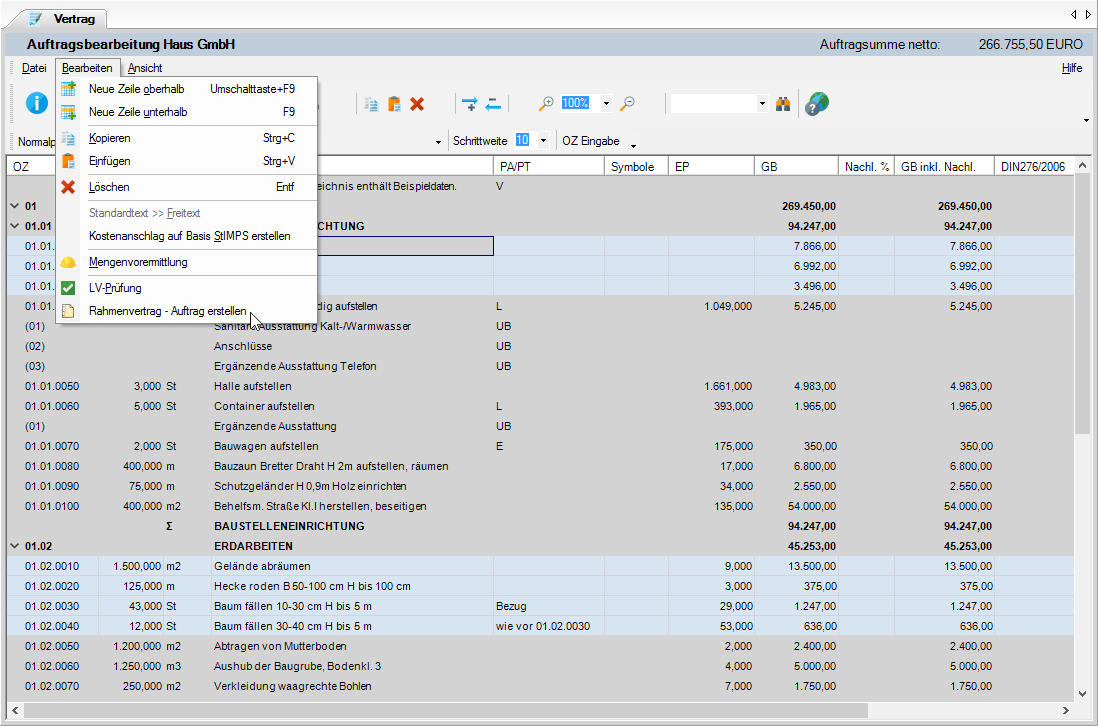Viewport: 1098px width, 726px height.
Task: Collapse the 01.02 ERDARBEITEN group
Action: click(15, 546)
